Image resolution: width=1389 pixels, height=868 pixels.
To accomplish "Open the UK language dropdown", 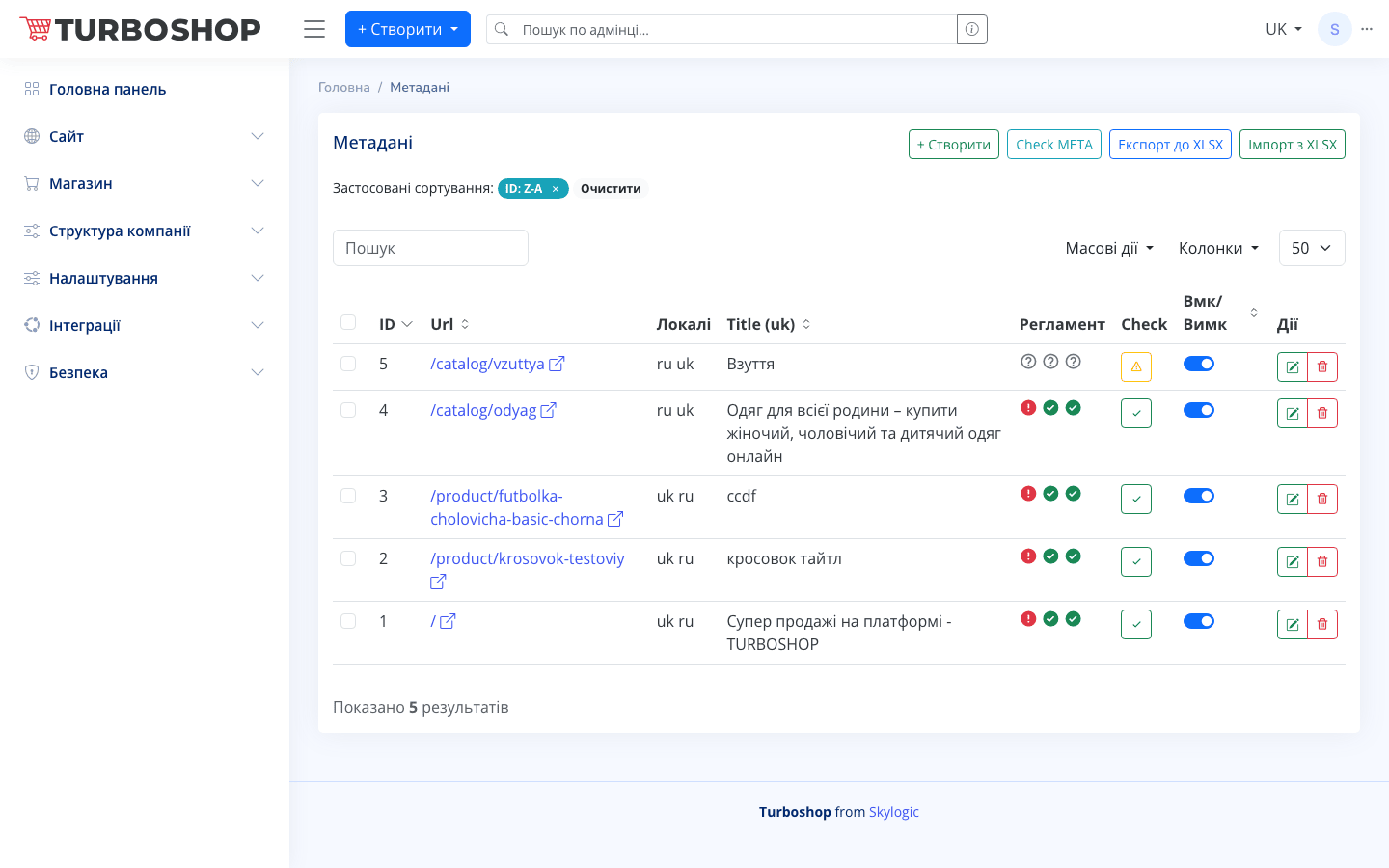I will pyautogui.click(x=1284, y=29).
